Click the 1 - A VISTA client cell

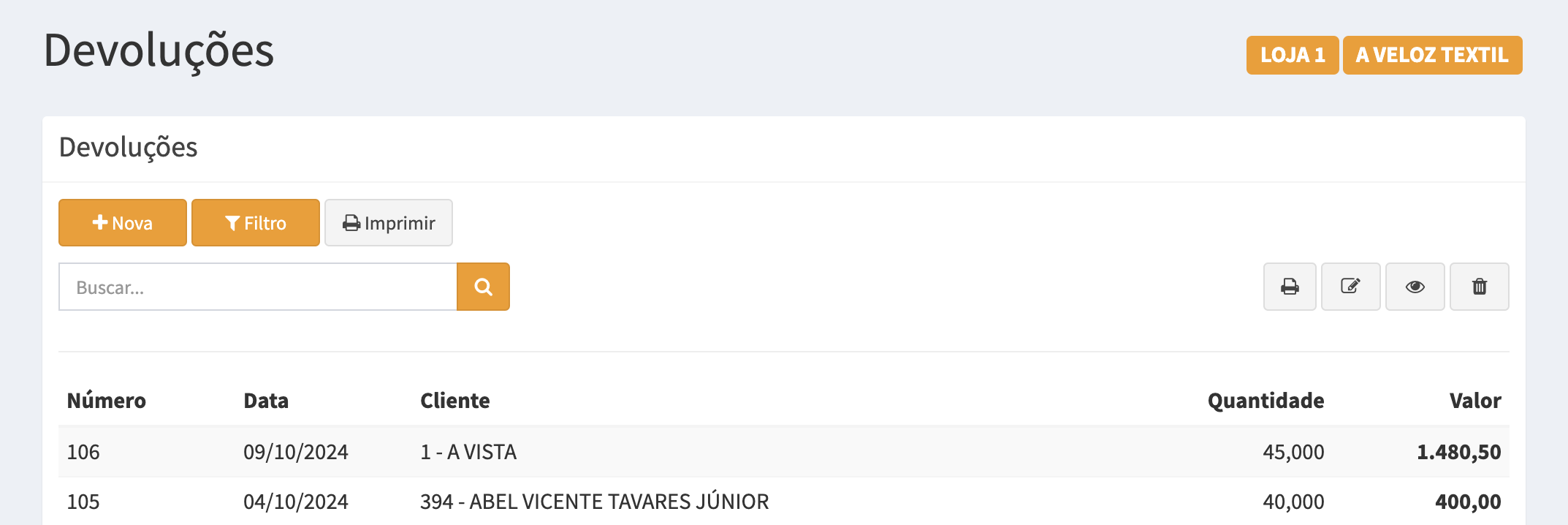[468, 452]
